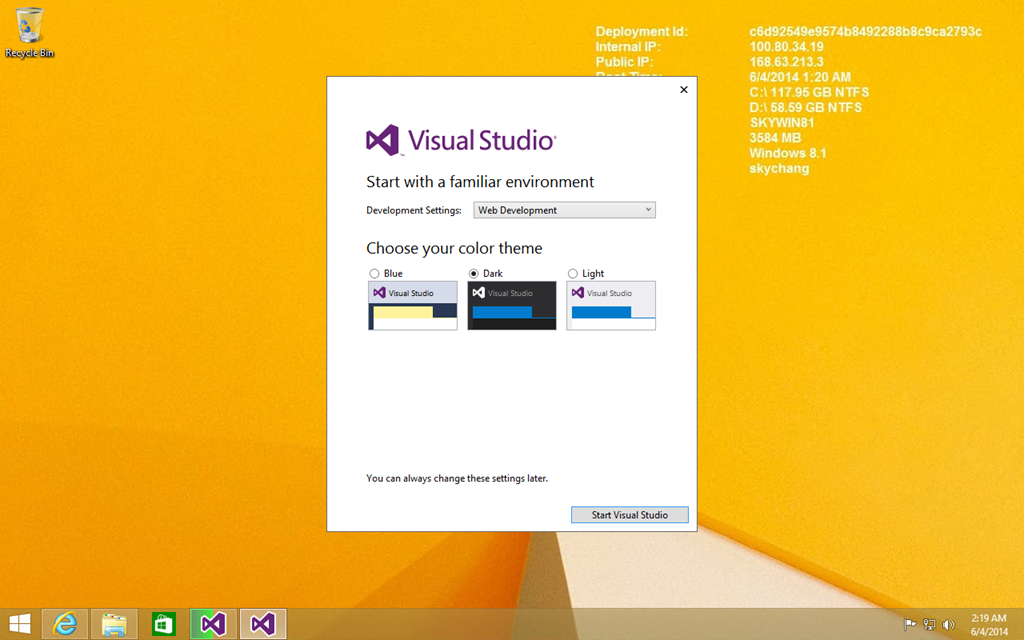Click the Blue theme preview thumbnail

413,306
